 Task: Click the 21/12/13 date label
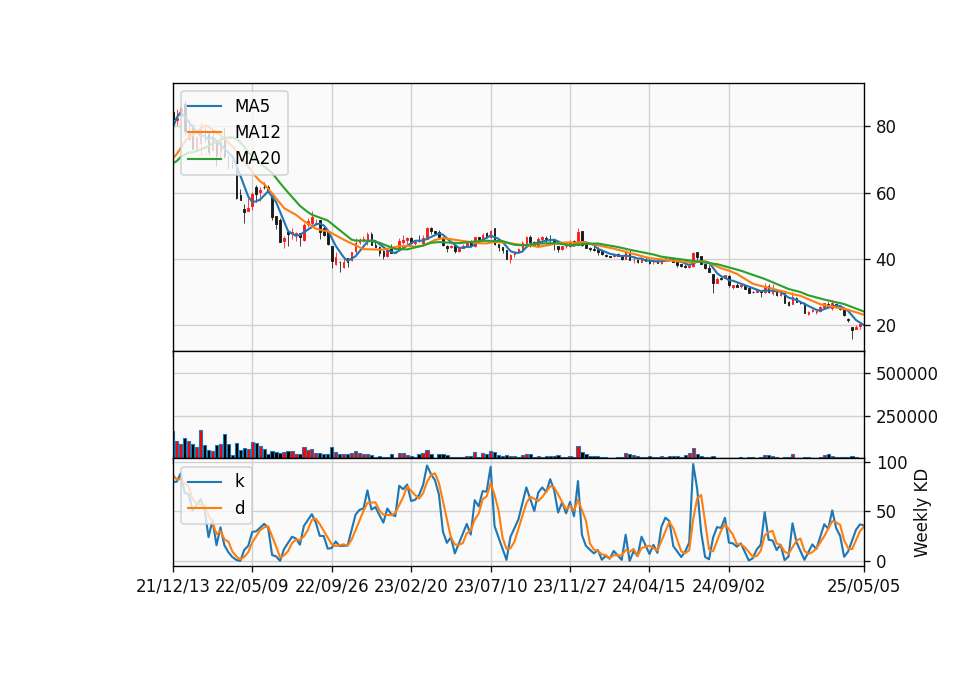[173, 586]
